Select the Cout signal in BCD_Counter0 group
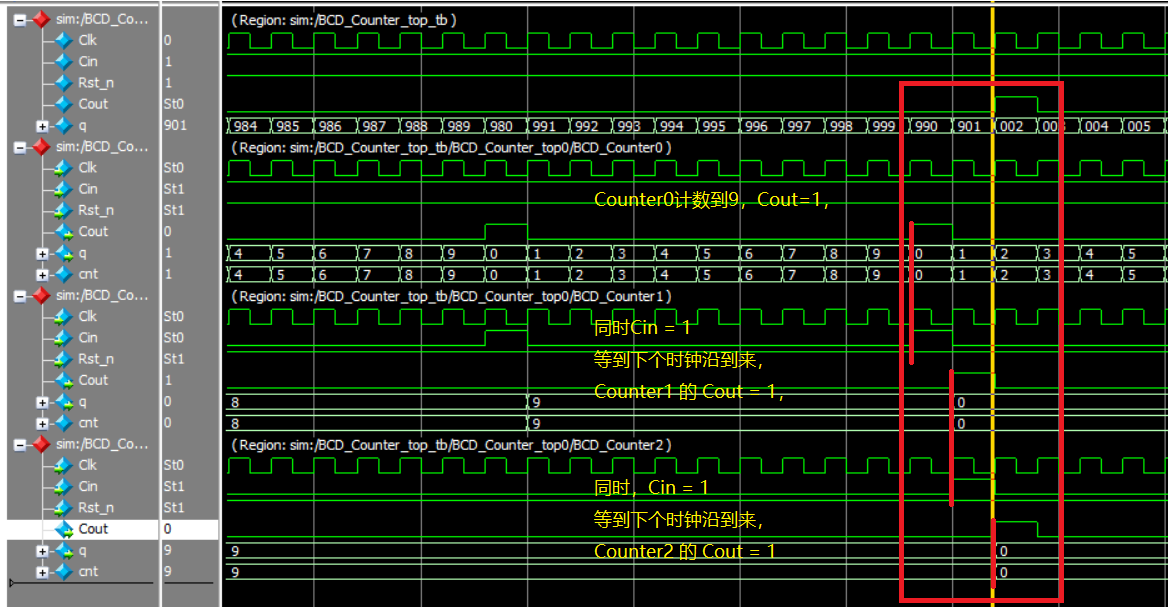Image resolution: width=1168 pixels, height=608 pixels. click(x=93, y=232)
